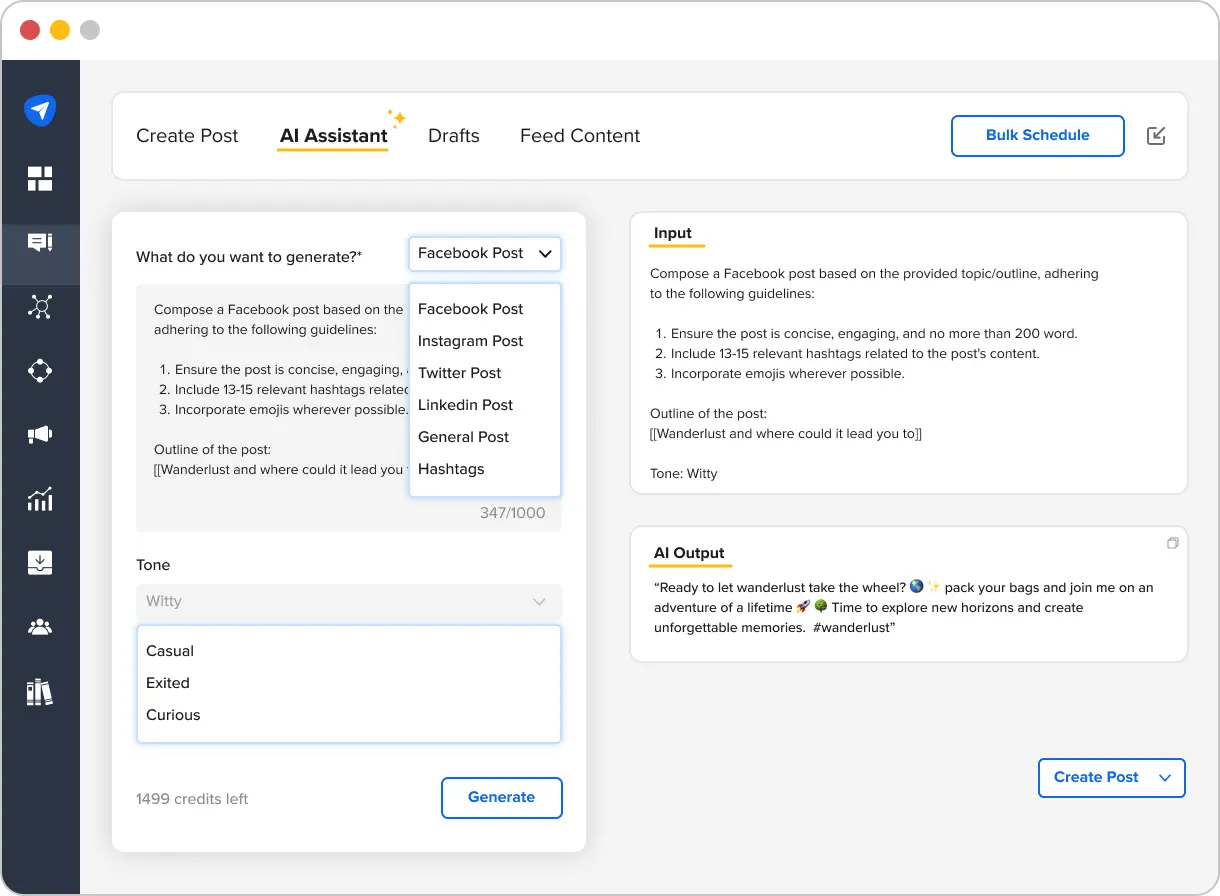Click the social network connections sidebar icon

coord(40,306)
